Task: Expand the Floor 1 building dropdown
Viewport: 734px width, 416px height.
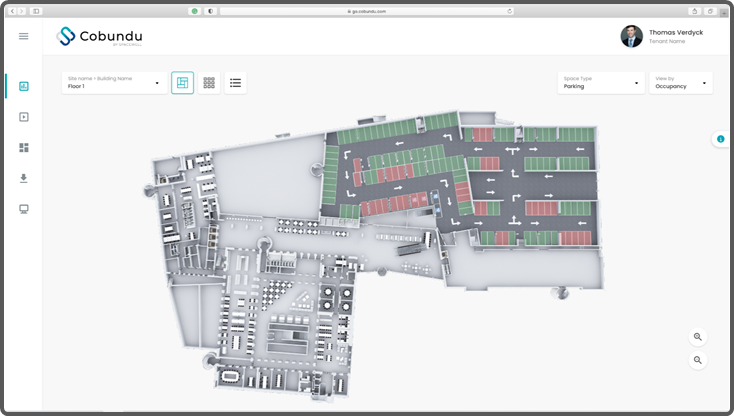Action: [x=115, y=83]
